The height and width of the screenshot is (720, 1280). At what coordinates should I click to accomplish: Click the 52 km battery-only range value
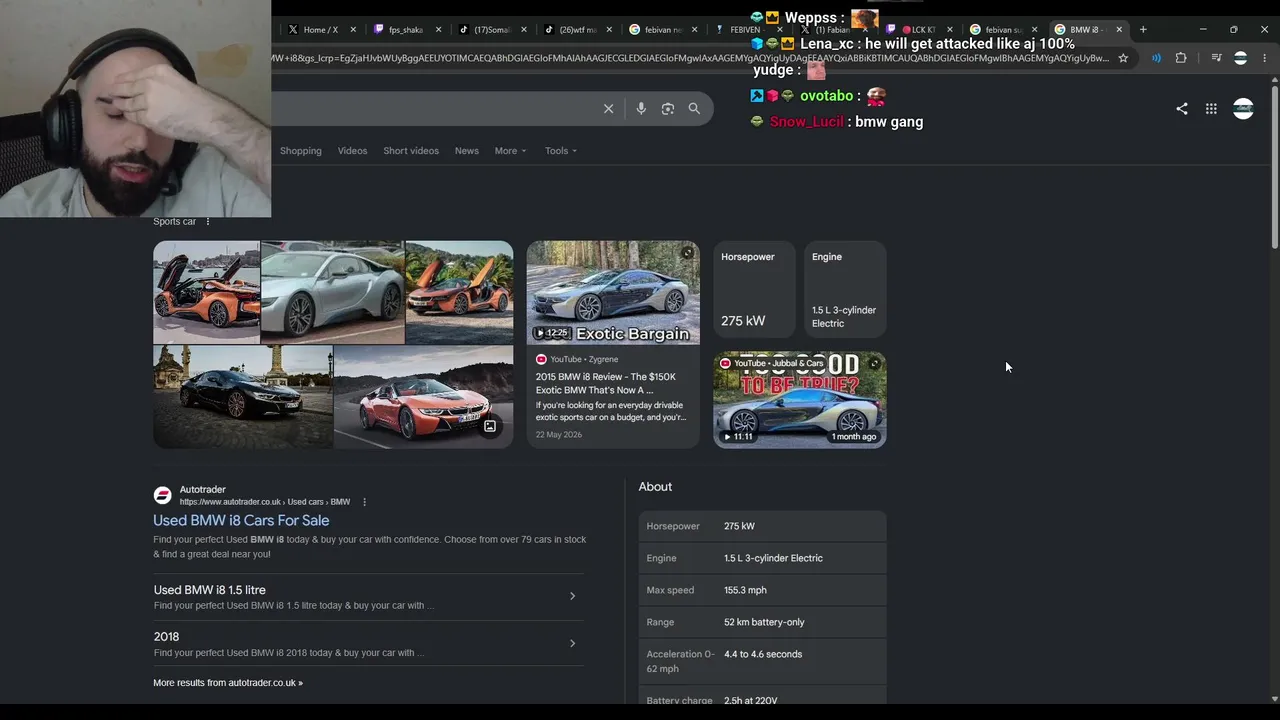click(764, 622)
